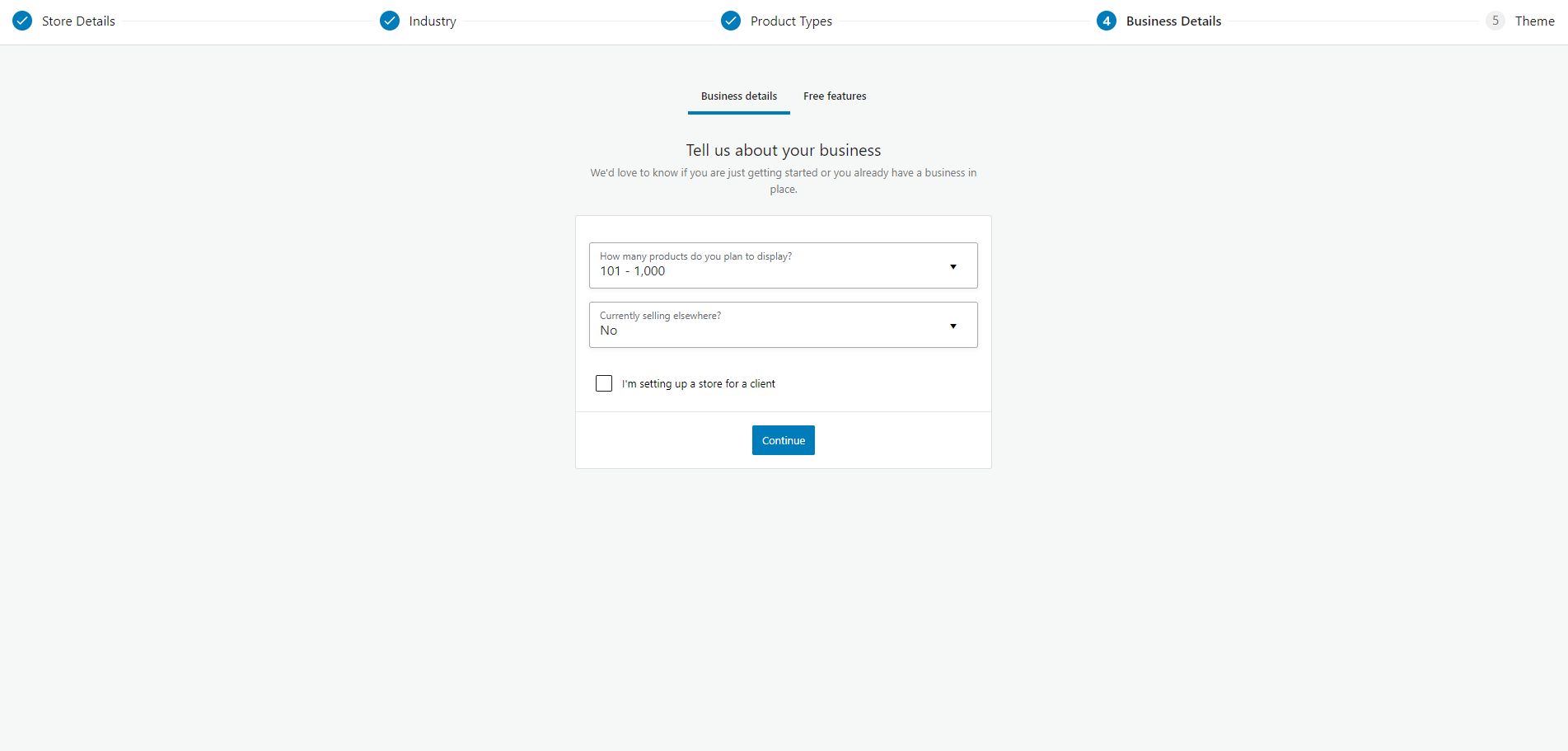Click the client store checkbox label text
1568x751 pixels.
click(698, 384)
